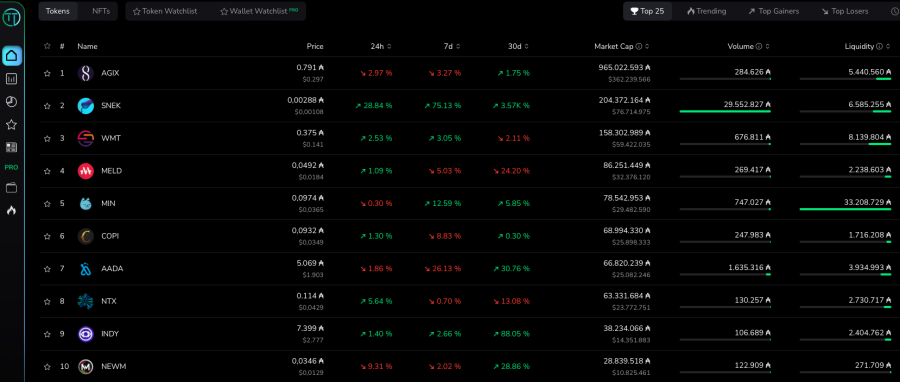The width and height of the screenshot is (900, 382).
Task: Open the bar chart icon in sidebar
Action: pos(11,79)
